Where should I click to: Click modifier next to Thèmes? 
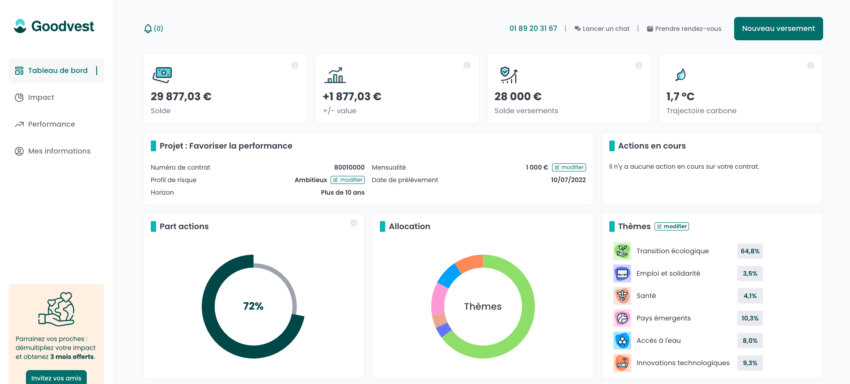click(x=672, y=227)
